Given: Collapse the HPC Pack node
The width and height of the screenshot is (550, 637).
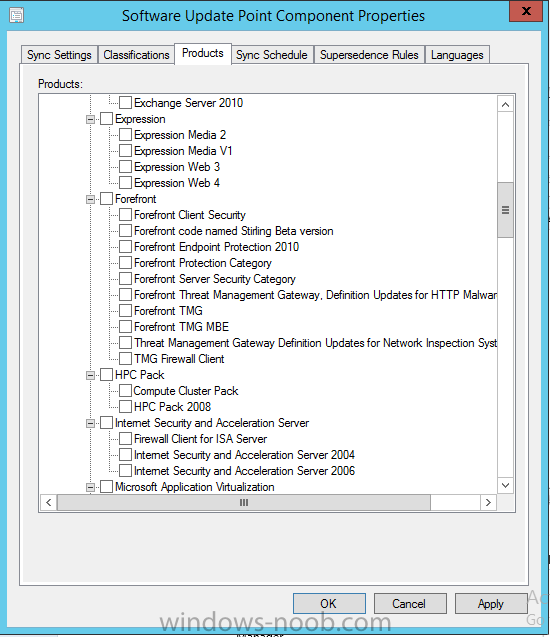Looking at the screenshot, I should click(x=91, y=375).
